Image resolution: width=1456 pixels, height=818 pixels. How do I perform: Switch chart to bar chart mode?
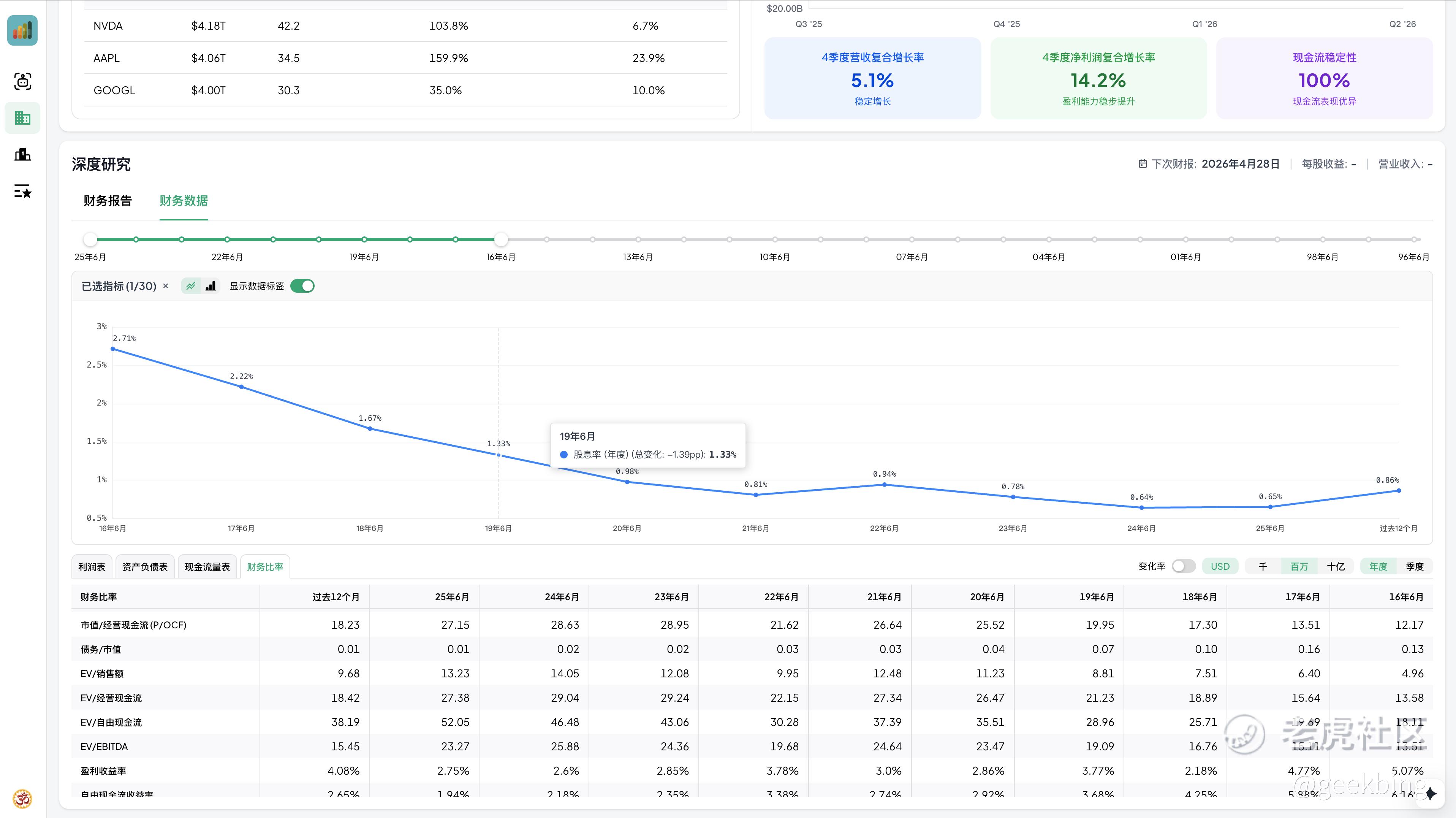pyautogui.click(x=210, y=286)
